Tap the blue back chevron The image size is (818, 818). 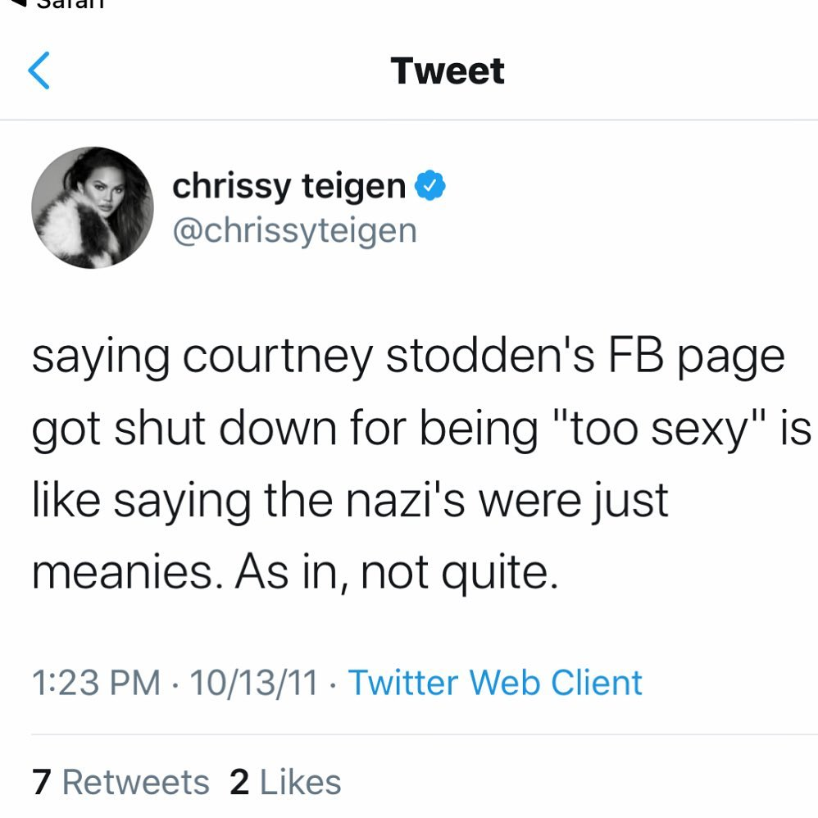point(39,71)
